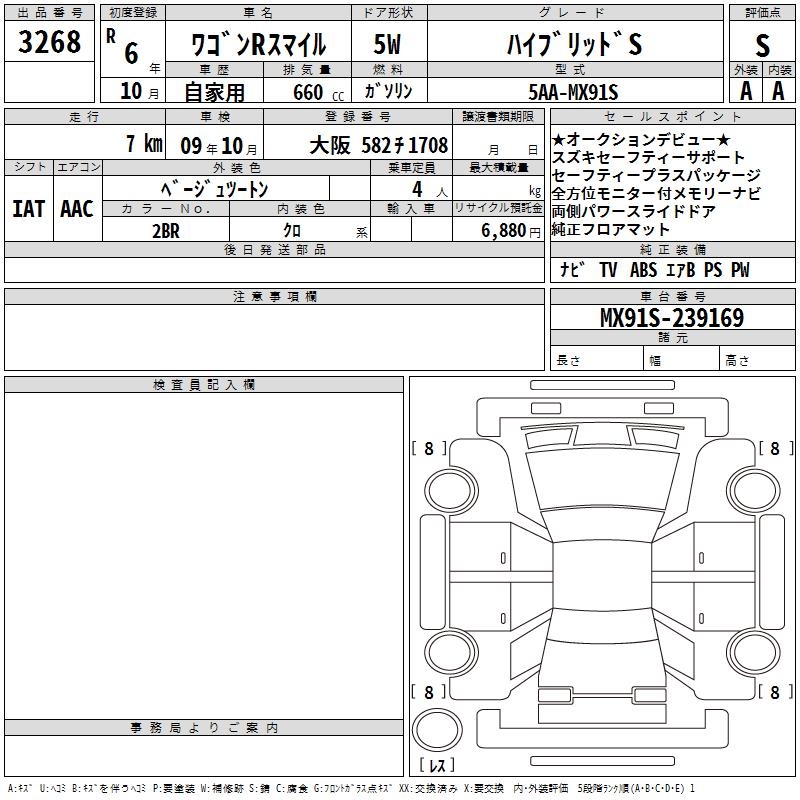Click TV in equipment row

coord(608,269)
